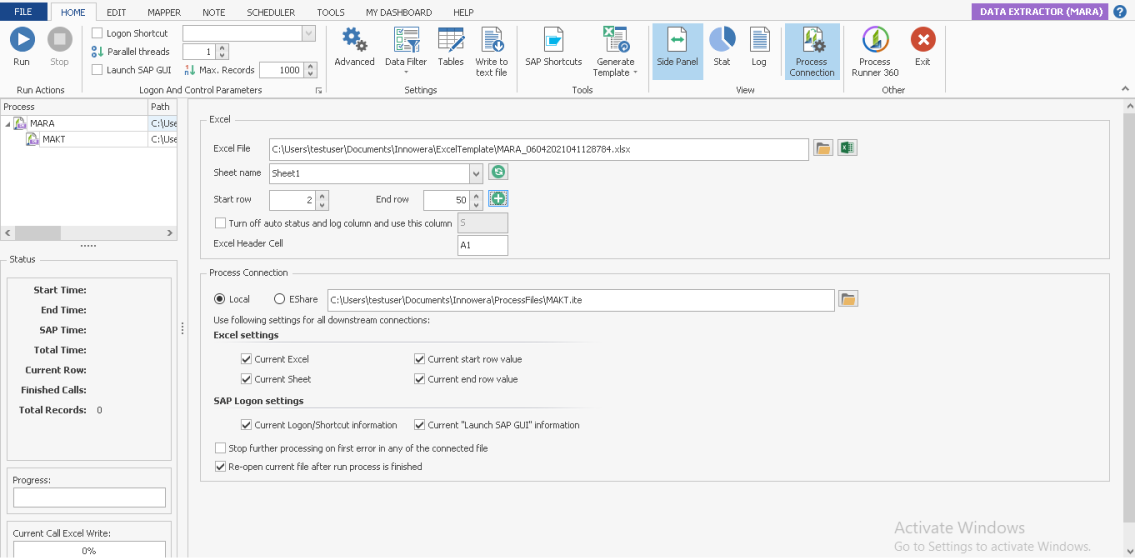Open the Tables tool

[450, 46]
